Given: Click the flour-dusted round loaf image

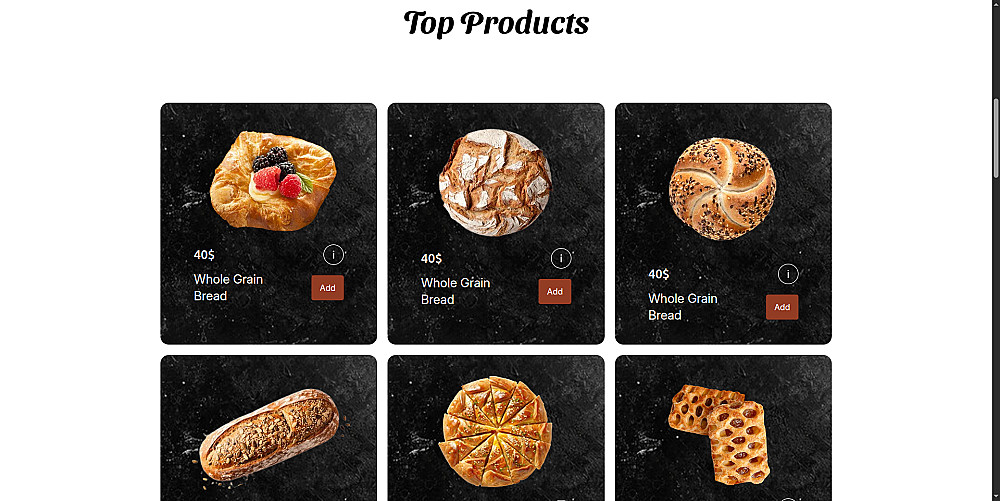Looking at the screenshot, I should click(x=496, y=182).
